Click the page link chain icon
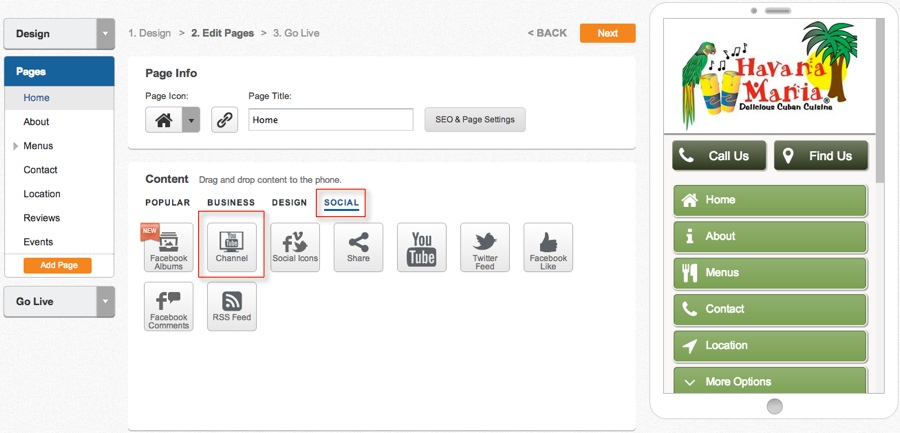The width and height of the screenshot is (900, 433). coord(224,120)
